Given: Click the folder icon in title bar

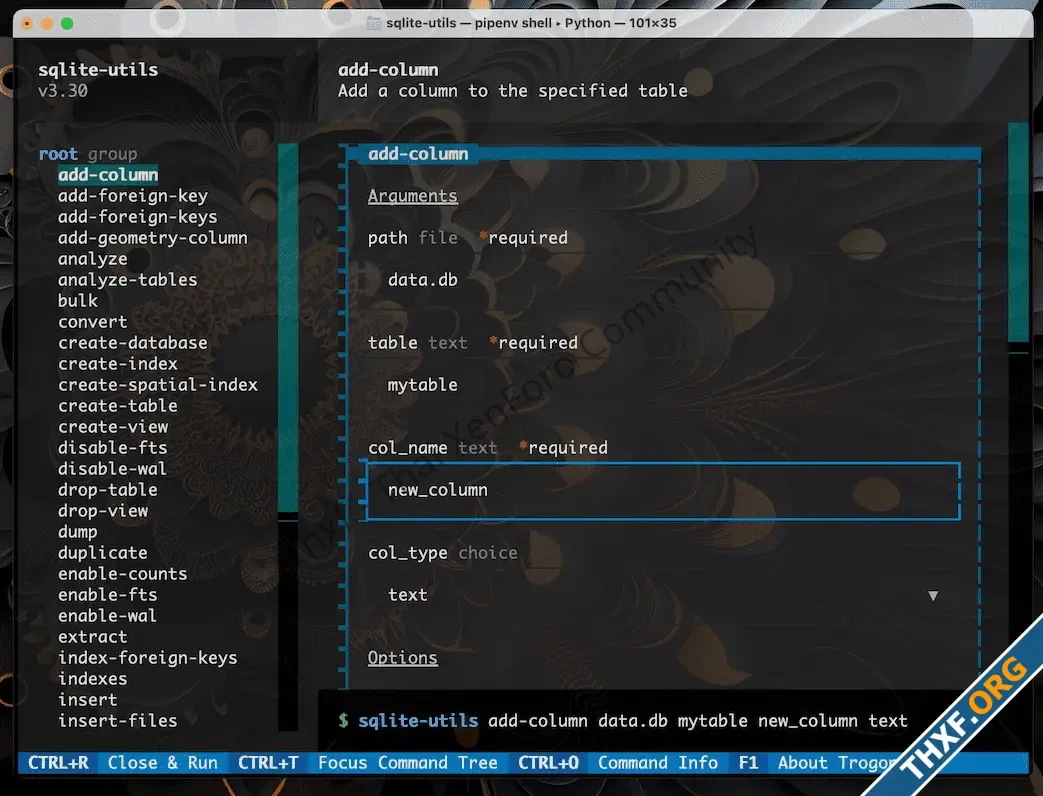Looking at the screenshot, I should click(x=374, y=23).
